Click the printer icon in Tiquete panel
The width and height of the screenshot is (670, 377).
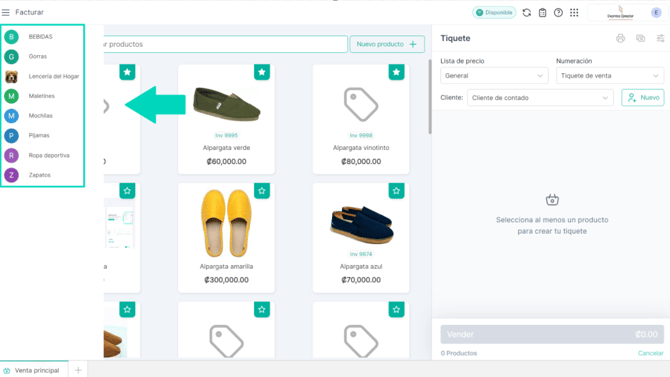[x=620, y=38]
